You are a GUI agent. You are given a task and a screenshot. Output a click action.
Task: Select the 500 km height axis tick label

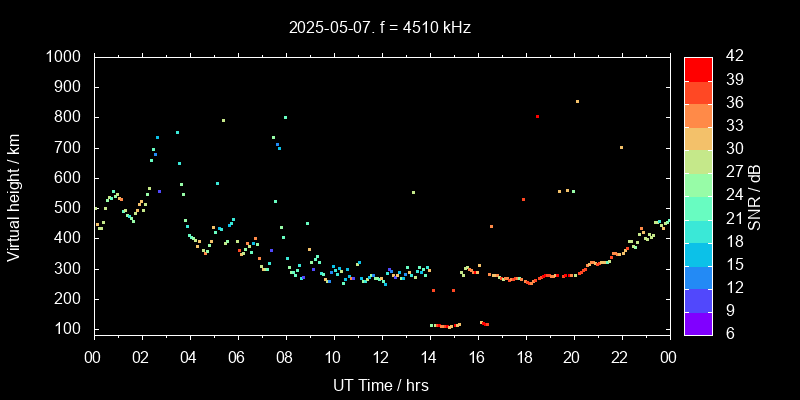(x=70, y=208)
